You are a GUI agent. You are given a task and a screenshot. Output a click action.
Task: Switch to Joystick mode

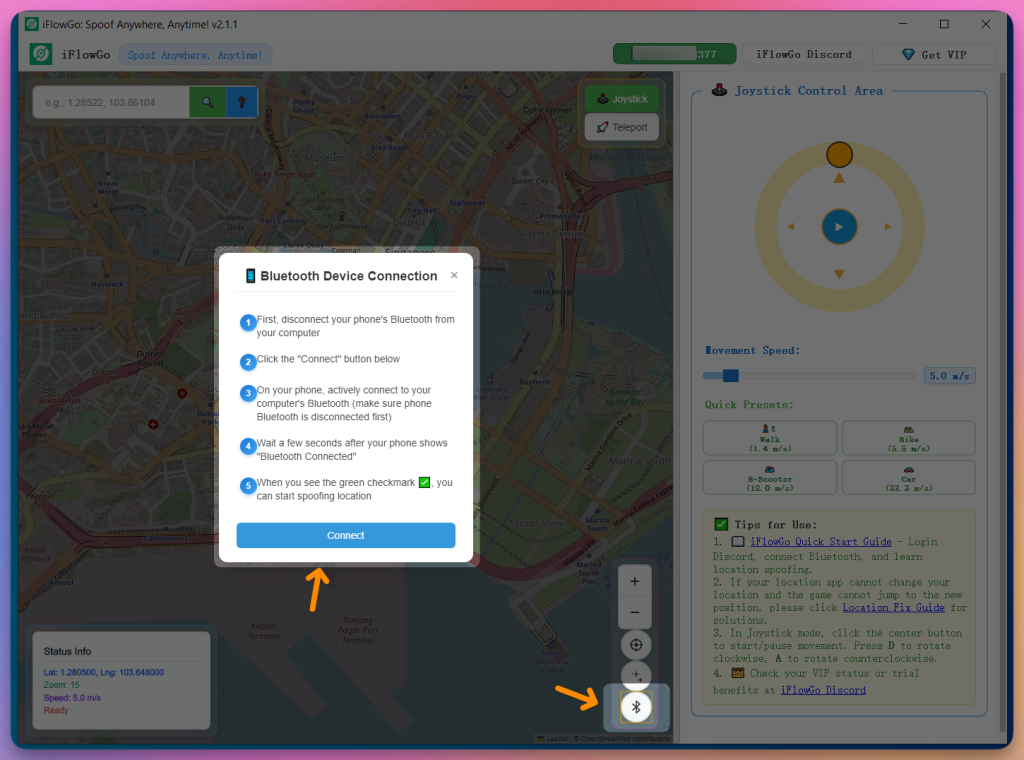(x=622, y=99)
